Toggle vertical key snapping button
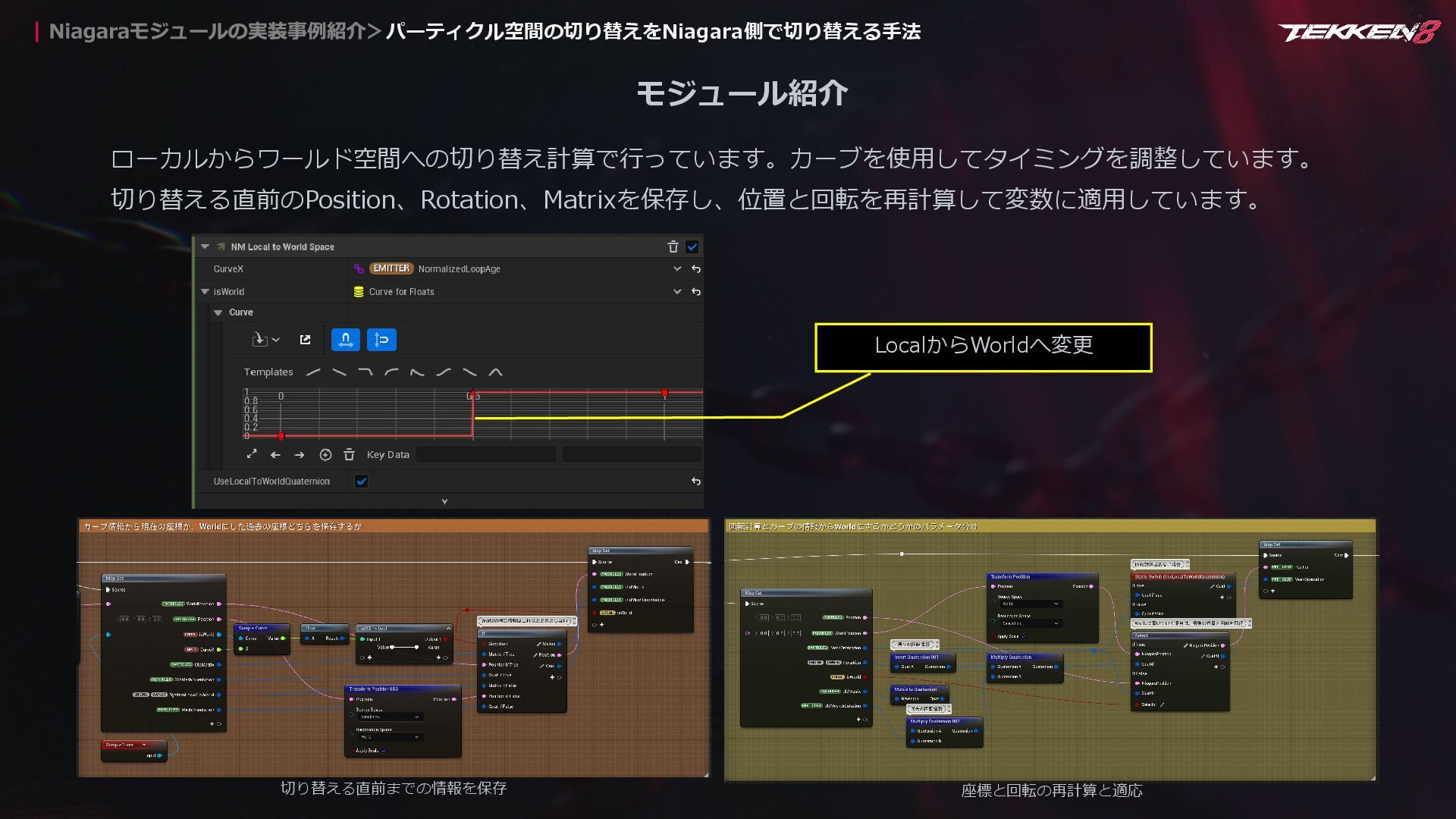The height and width of the screenshot is (819, 1456). pyautogui.click(x=381, y=340)
